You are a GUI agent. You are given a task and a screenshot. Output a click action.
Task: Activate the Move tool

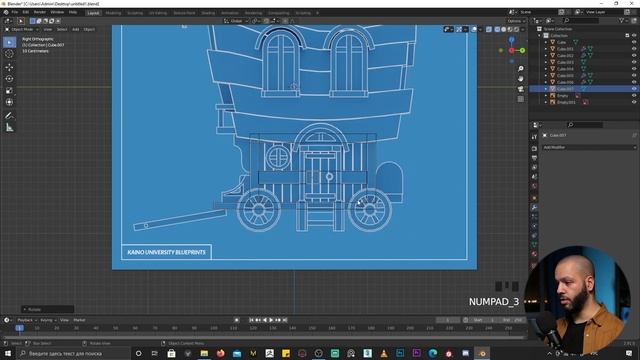pos(9,67)
